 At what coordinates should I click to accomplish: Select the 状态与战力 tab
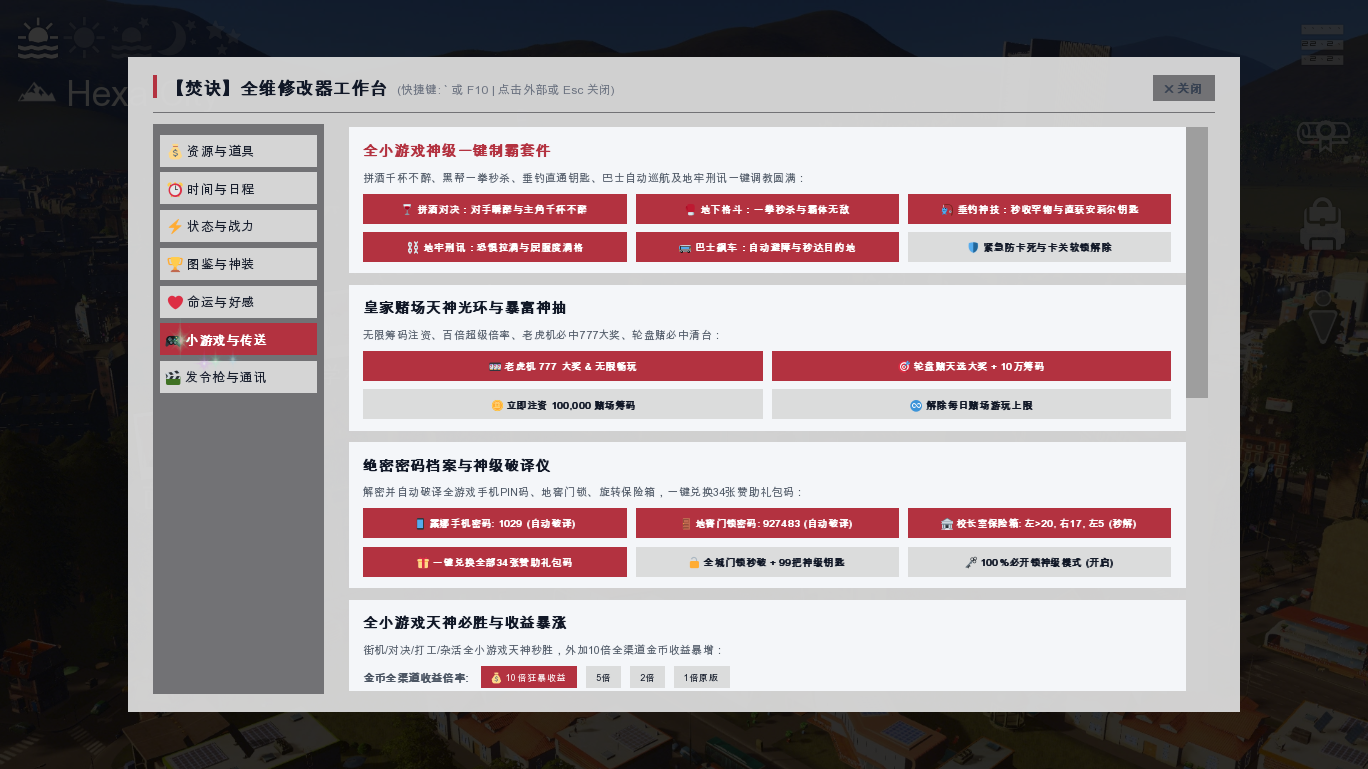click(238, 226)
